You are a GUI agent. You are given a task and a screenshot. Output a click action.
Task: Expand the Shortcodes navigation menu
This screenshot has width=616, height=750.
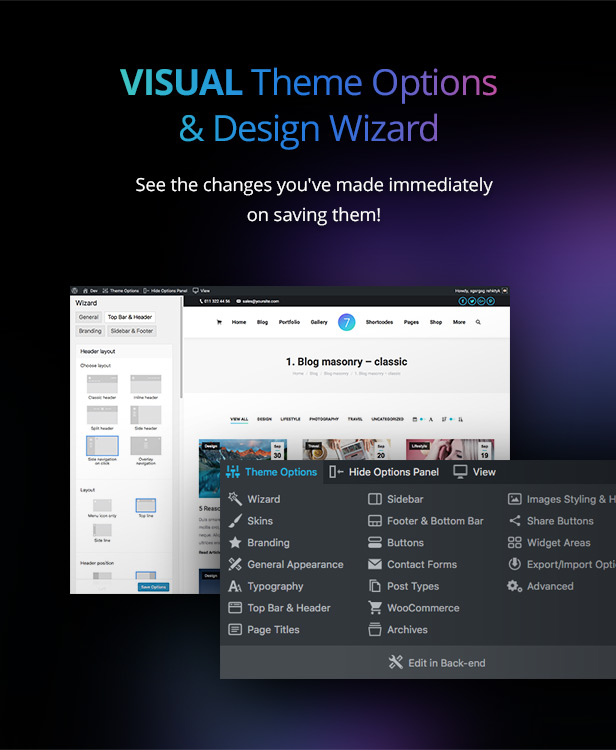tap(379, 322)
